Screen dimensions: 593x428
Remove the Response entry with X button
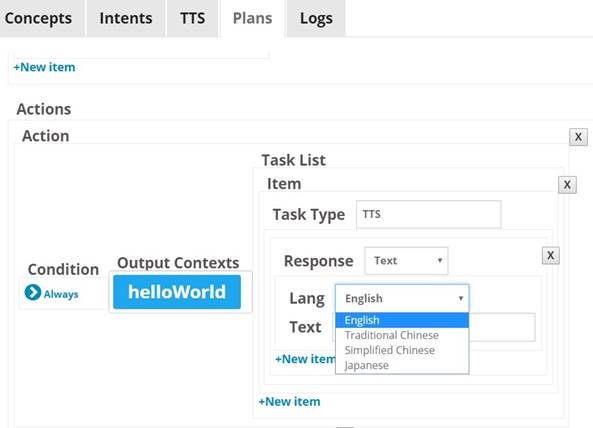(551, 256)
